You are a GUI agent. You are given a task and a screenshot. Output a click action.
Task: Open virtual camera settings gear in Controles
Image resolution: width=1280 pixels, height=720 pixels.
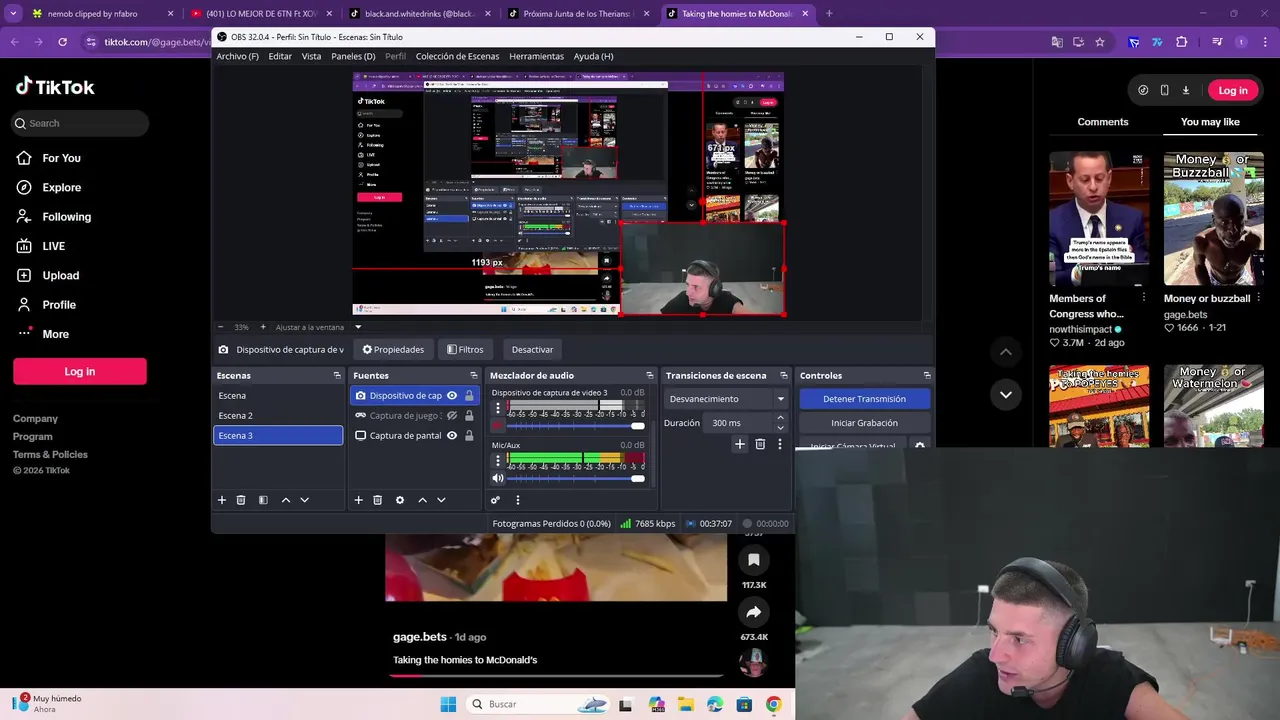[920, 446]
